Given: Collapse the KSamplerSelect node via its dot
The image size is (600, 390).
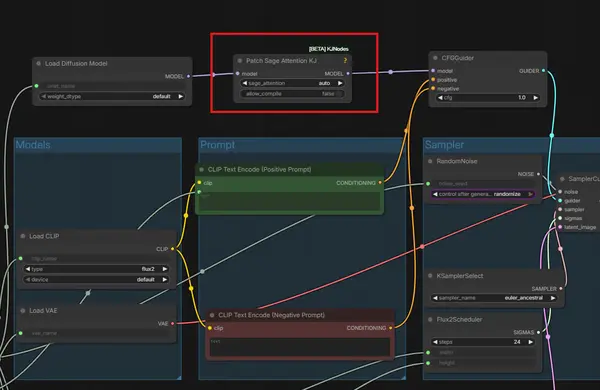Looking at the screenshot, I should click(430, 276).
